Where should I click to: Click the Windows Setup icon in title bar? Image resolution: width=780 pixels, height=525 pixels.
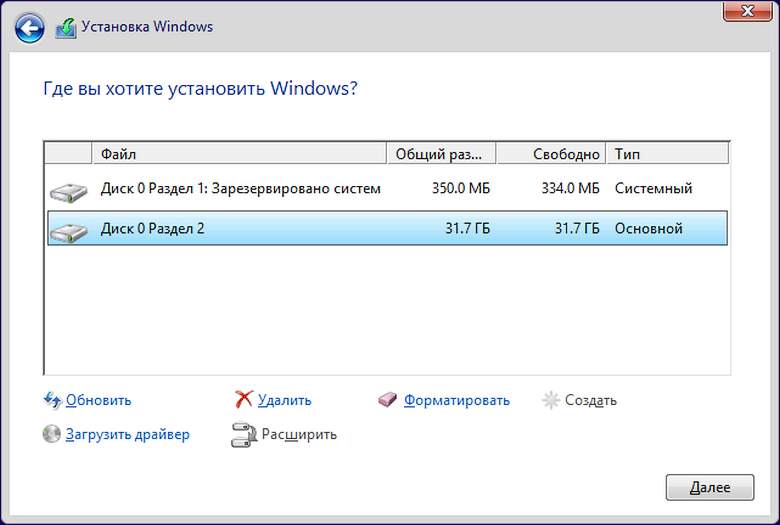coord(66,28)
